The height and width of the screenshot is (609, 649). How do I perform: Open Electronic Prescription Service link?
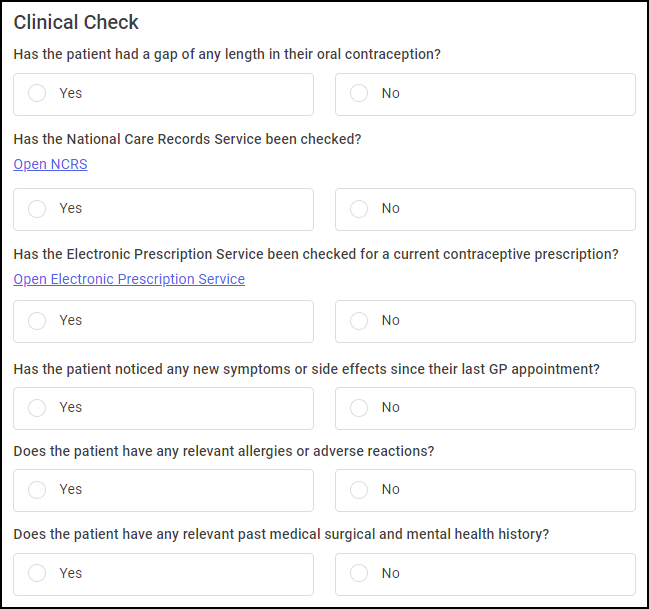click(x=129, y=279)
